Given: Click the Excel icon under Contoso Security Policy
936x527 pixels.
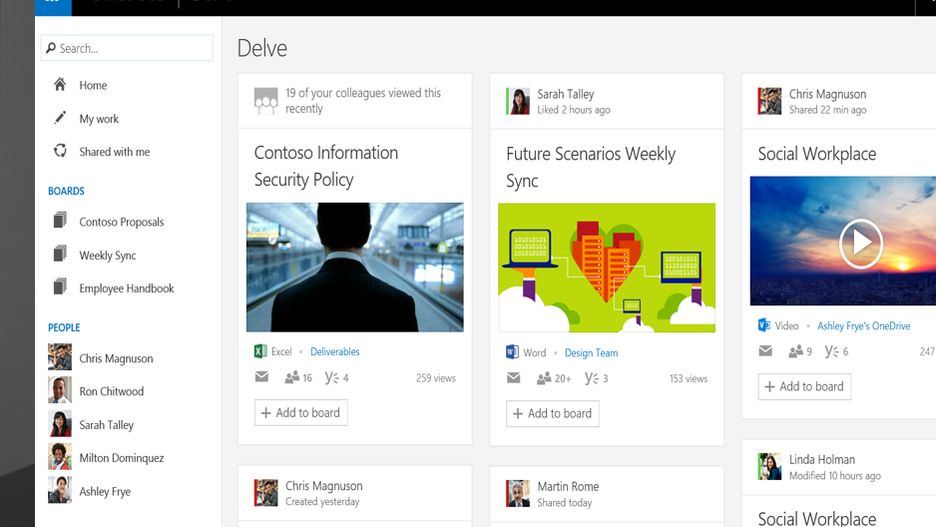Looking at the screenshot, I should [x=260, y=352].
